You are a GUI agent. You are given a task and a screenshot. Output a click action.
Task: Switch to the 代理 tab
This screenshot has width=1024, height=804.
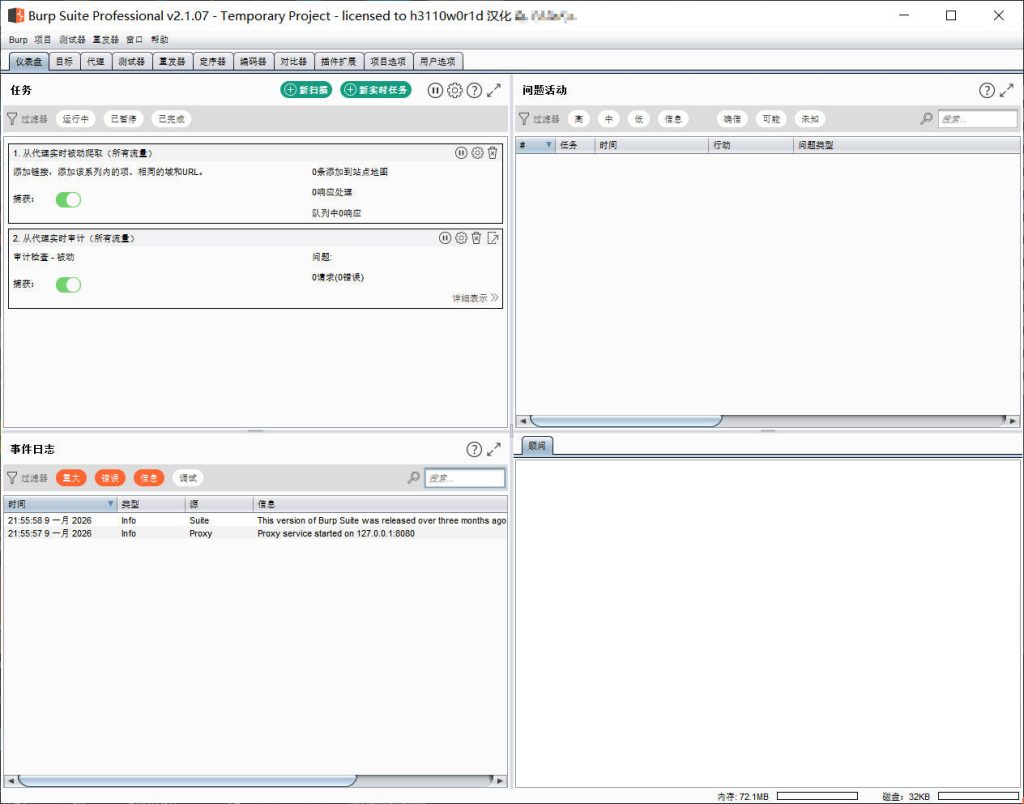94,61
